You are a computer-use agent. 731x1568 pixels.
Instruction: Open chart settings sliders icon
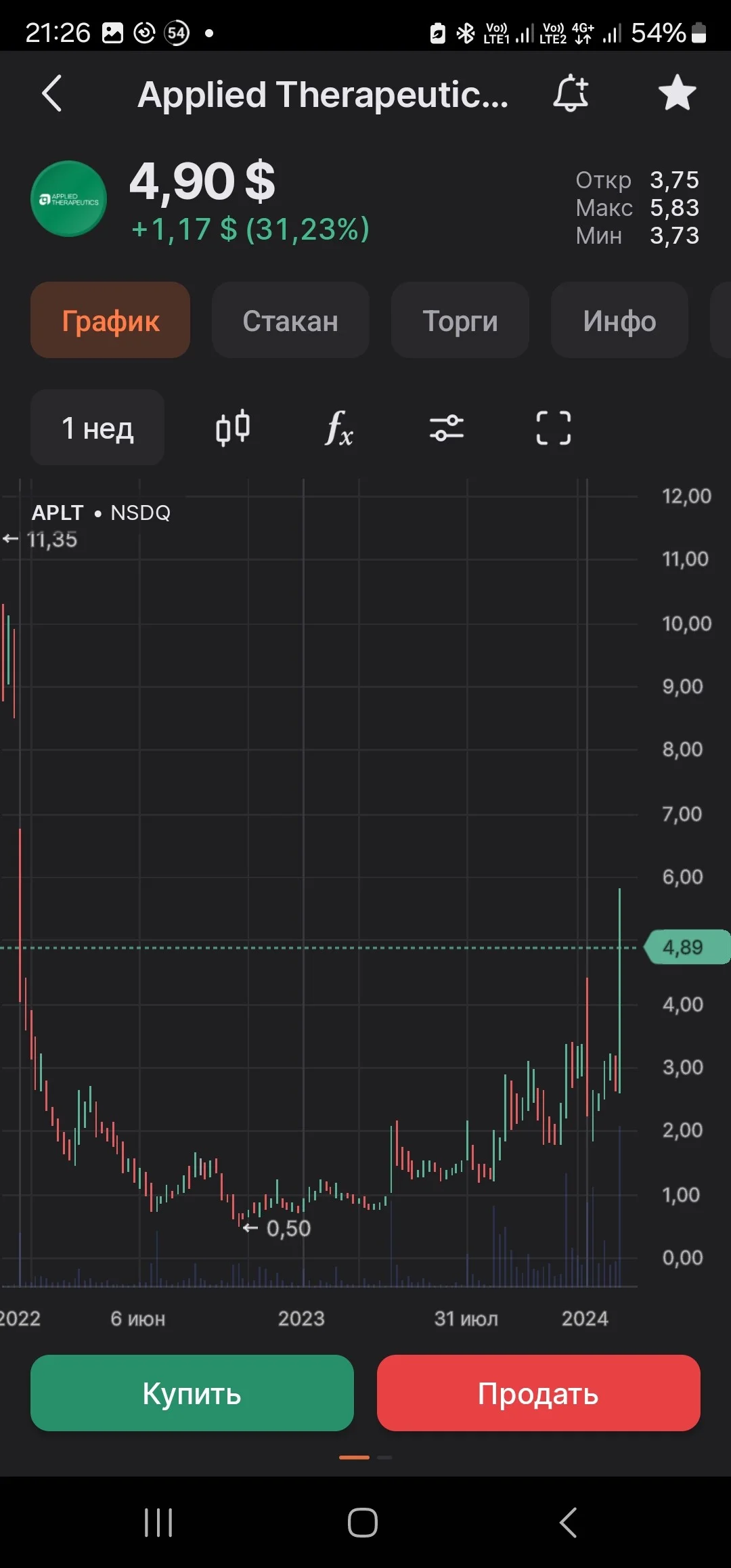point(447,428)
